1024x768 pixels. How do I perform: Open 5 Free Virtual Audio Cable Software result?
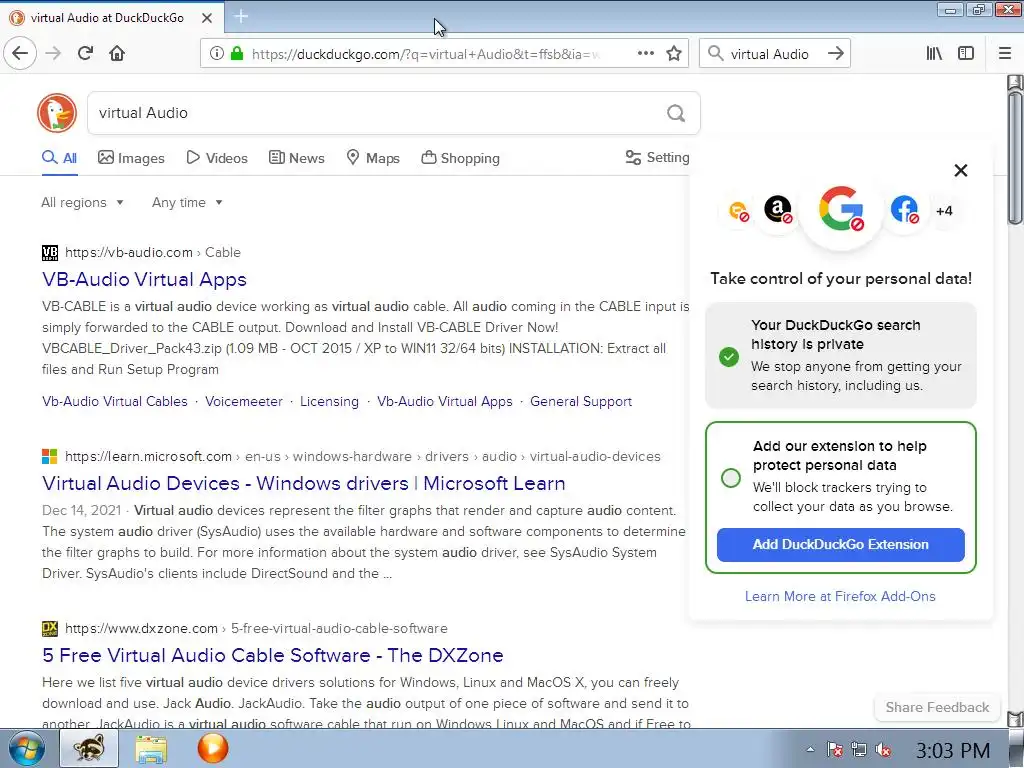click(x=273, y=655)
